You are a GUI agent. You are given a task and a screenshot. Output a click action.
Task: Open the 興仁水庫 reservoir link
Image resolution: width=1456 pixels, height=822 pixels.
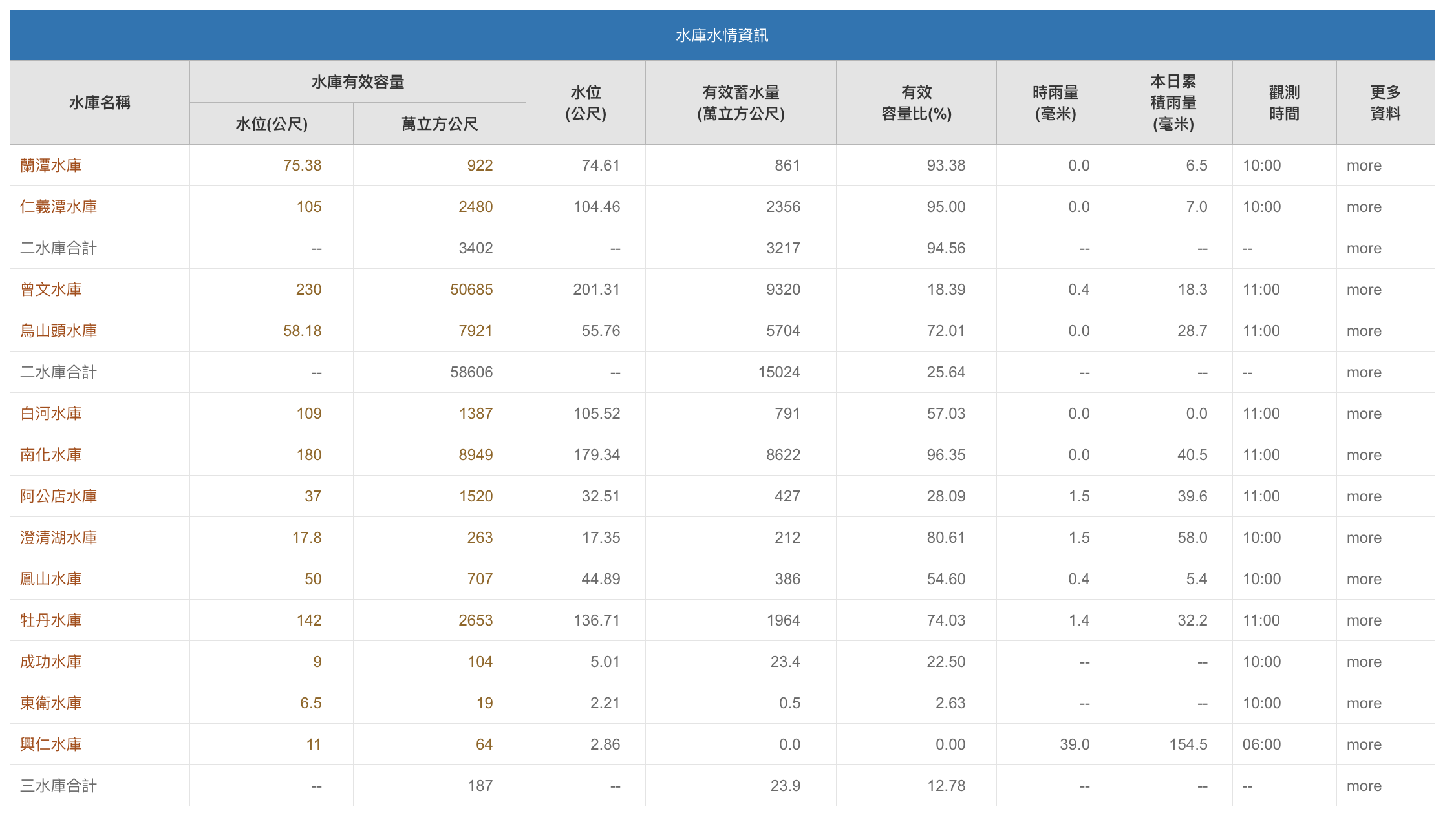[50, 744]
